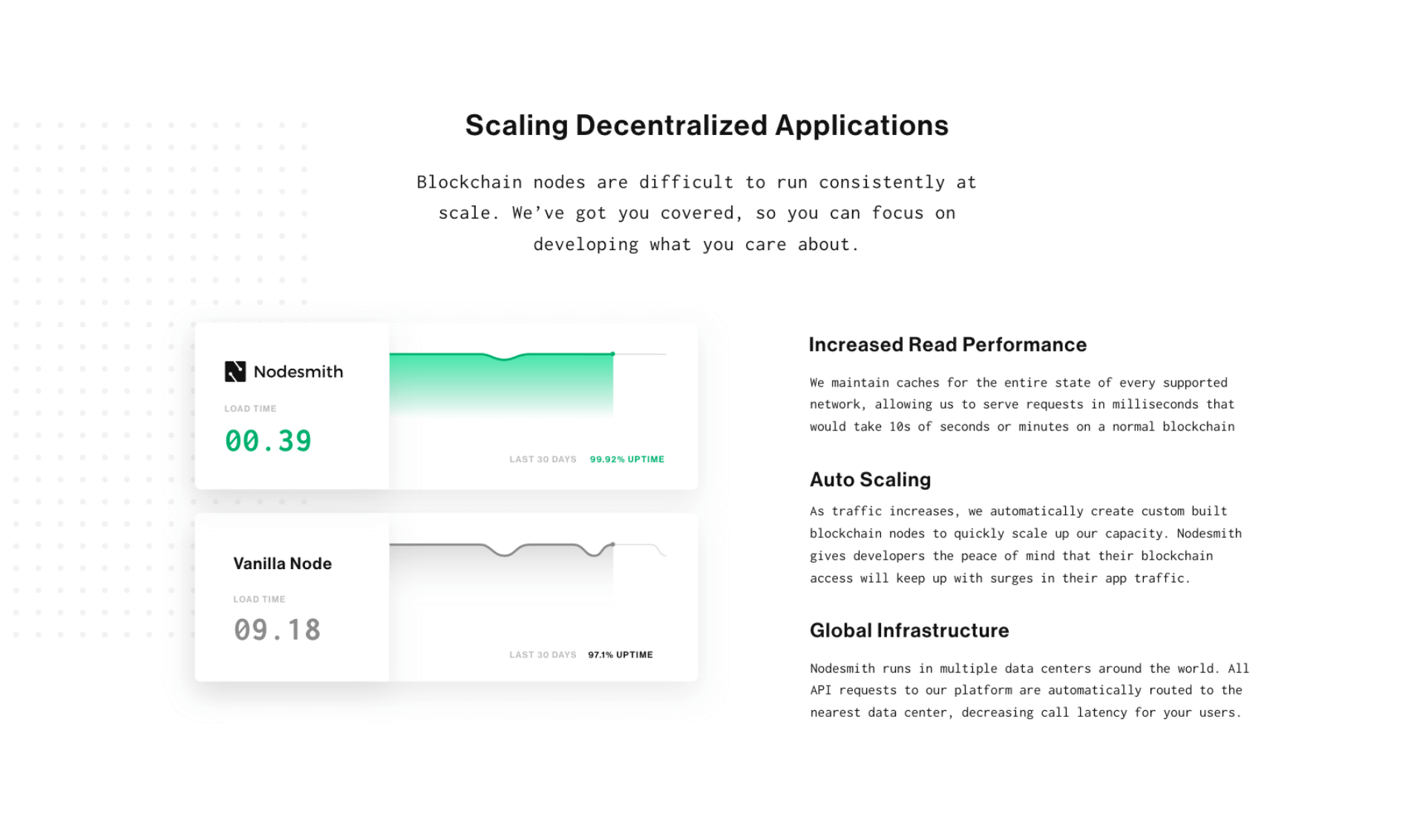Click the gray 09.18 load time value
This screenshot has height=840, width=1414.
(x=277, y=630)
